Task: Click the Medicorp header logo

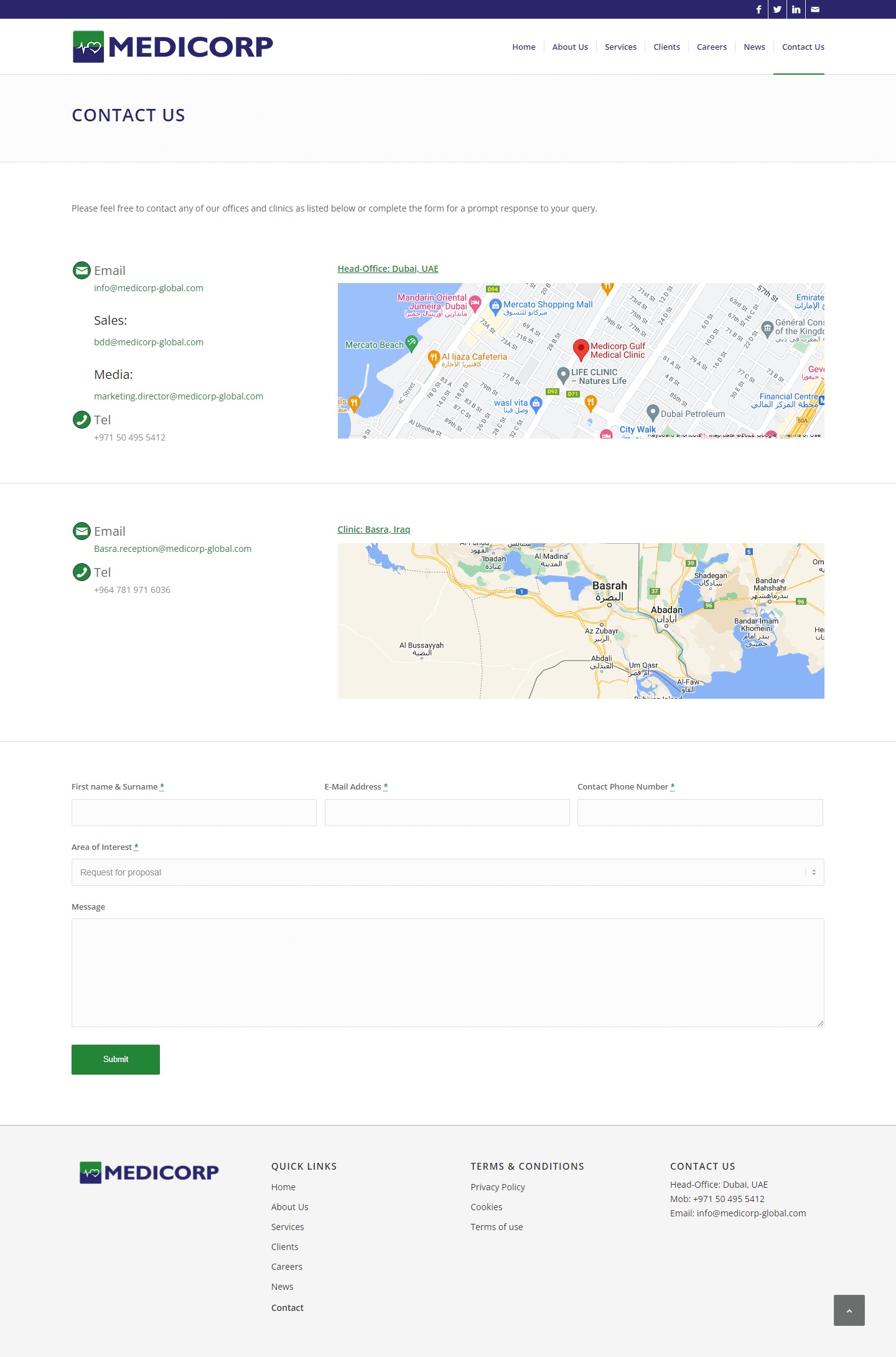Action: 173,47
